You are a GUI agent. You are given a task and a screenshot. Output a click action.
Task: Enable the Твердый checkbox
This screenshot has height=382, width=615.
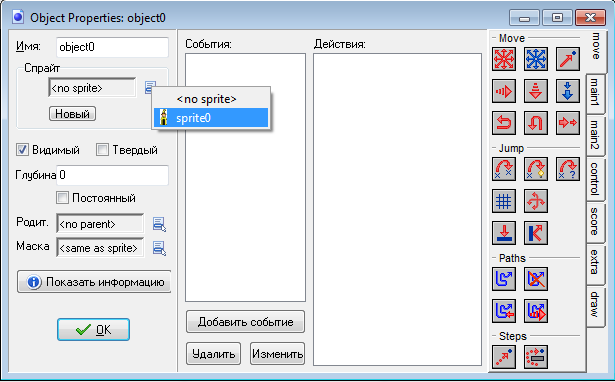(102, 149)
